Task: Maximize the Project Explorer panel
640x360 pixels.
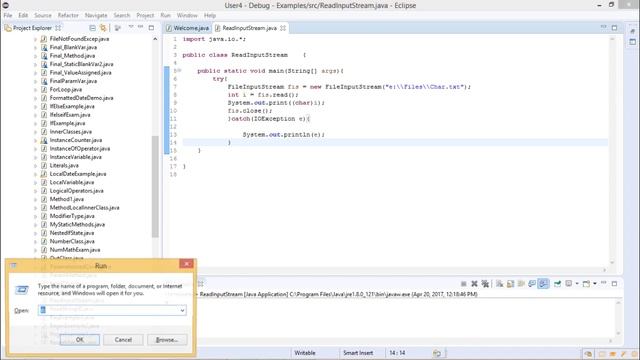Action: (x=151, y=28)
